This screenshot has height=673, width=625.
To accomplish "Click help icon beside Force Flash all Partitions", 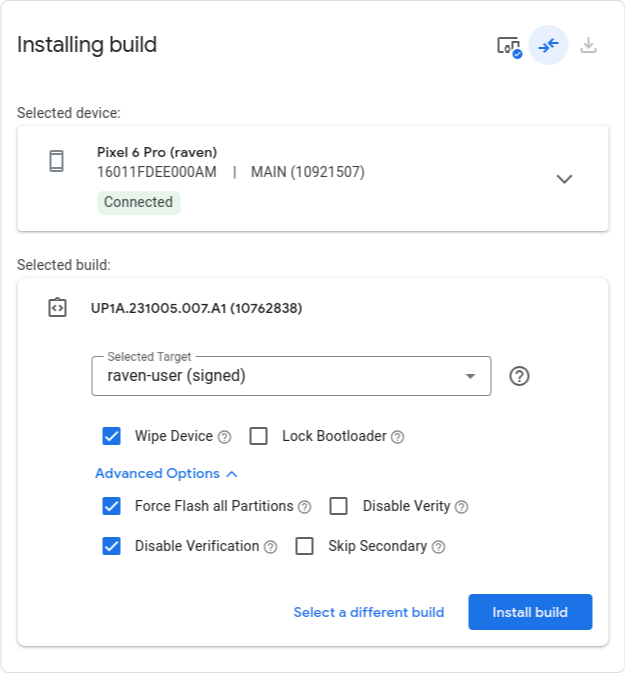I will point(305,507).
